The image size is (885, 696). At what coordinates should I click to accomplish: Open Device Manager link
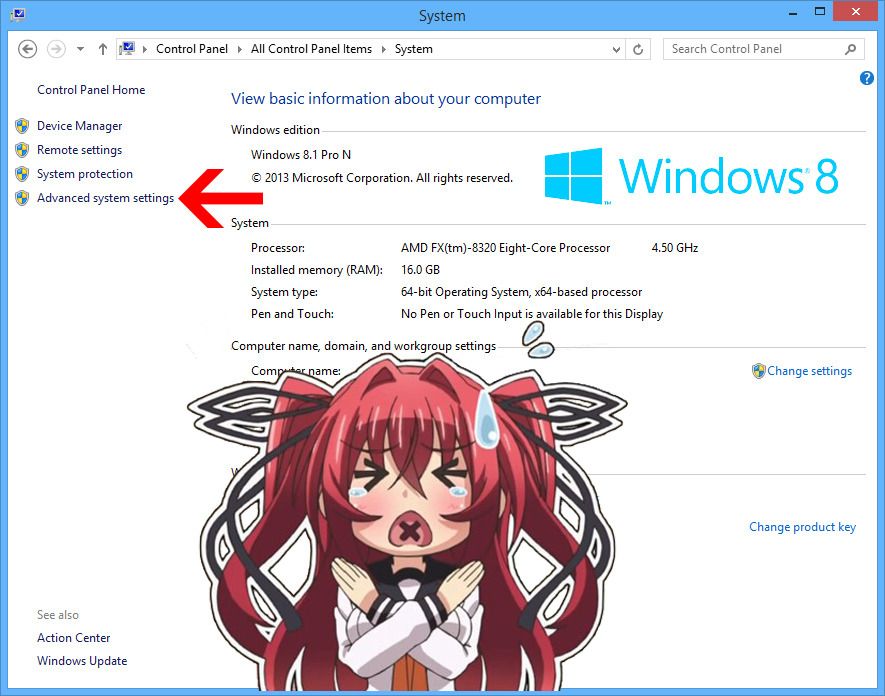coord(80,126)
